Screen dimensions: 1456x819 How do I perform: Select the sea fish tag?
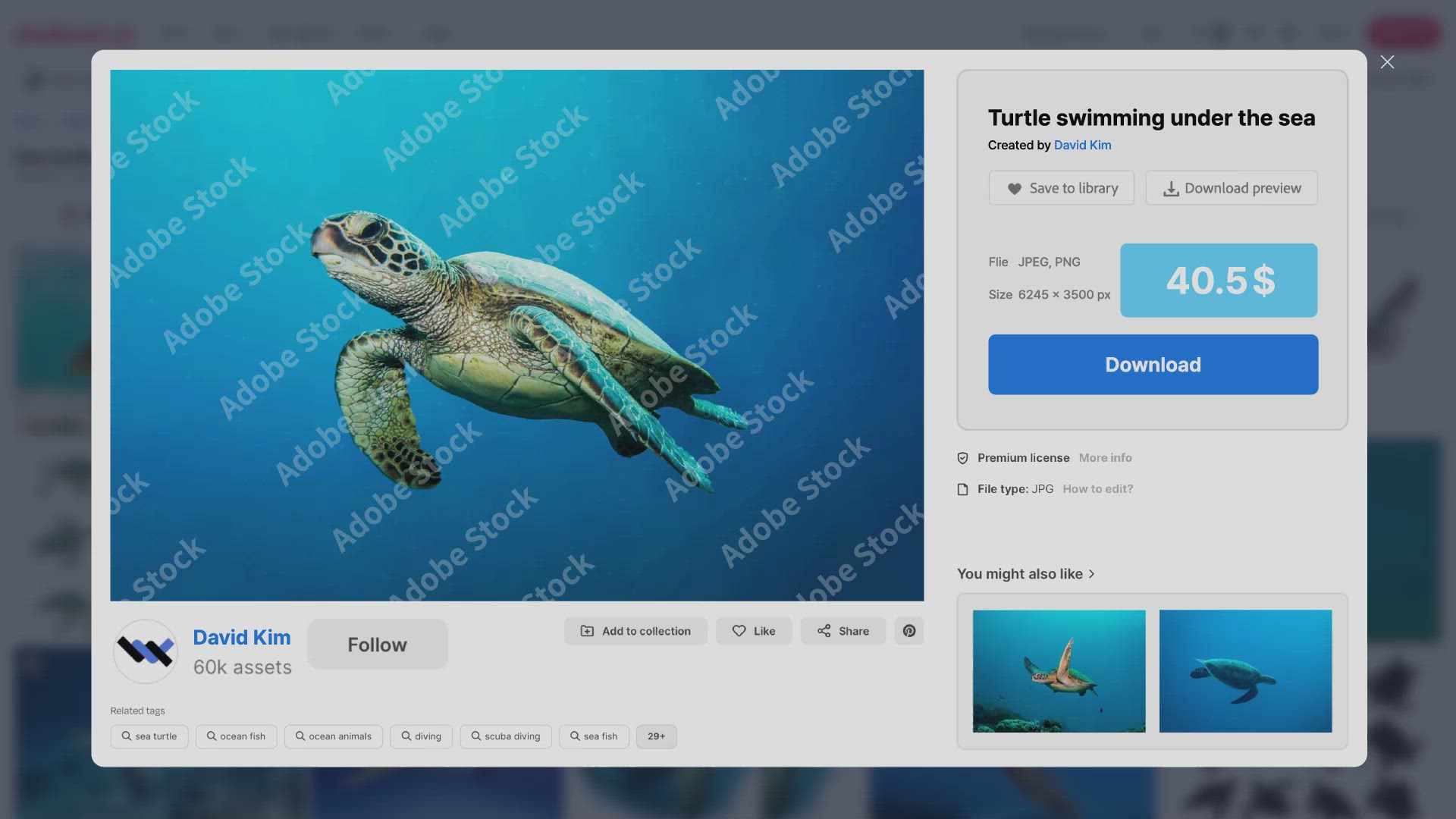pyautogui.click(x=594, y=736)
